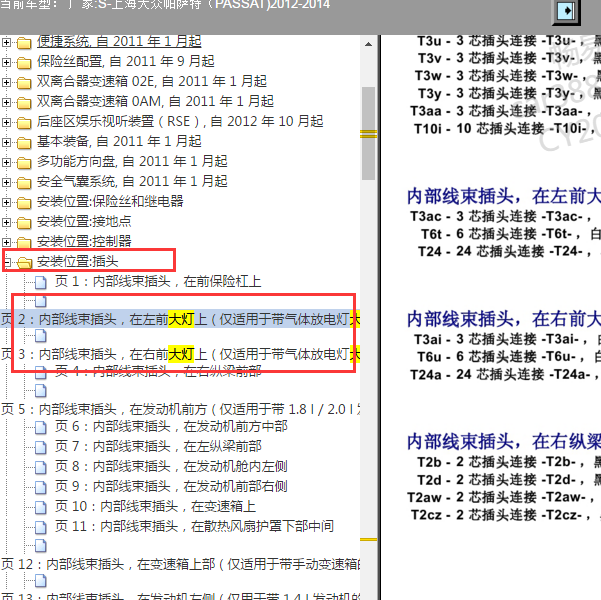
Task: Expand the 保险丝配置 folder
Action: click(6, 62)
